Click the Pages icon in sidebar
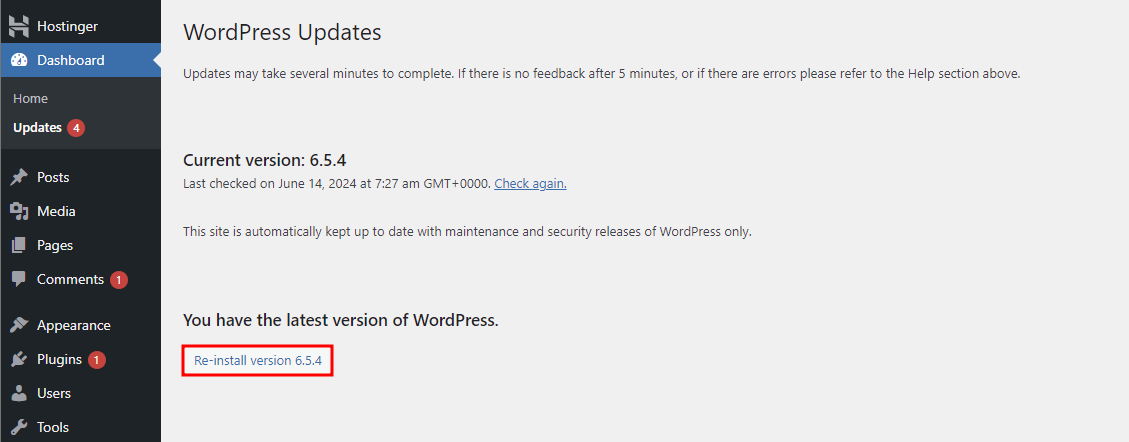This screenshot has width=1129, height=442. click(x=19, y=245)
